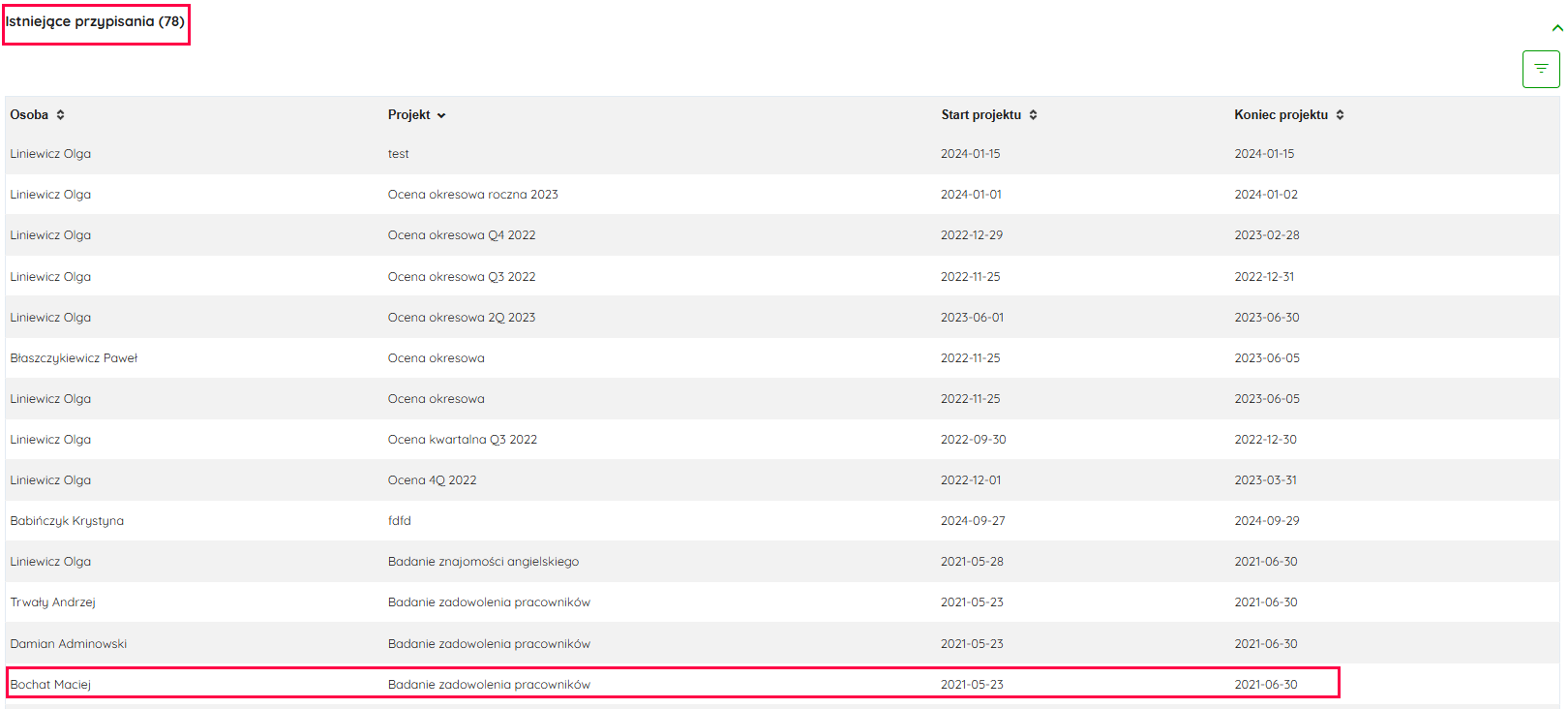Click the sort arrows beside Osoba
Viewport: 1568px width, 709px height.
(60, 114)
